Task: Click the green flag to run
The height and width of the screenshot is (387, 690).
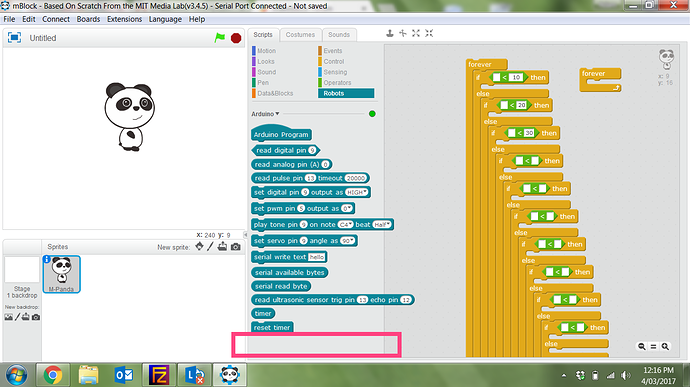Action: (220, 38)
